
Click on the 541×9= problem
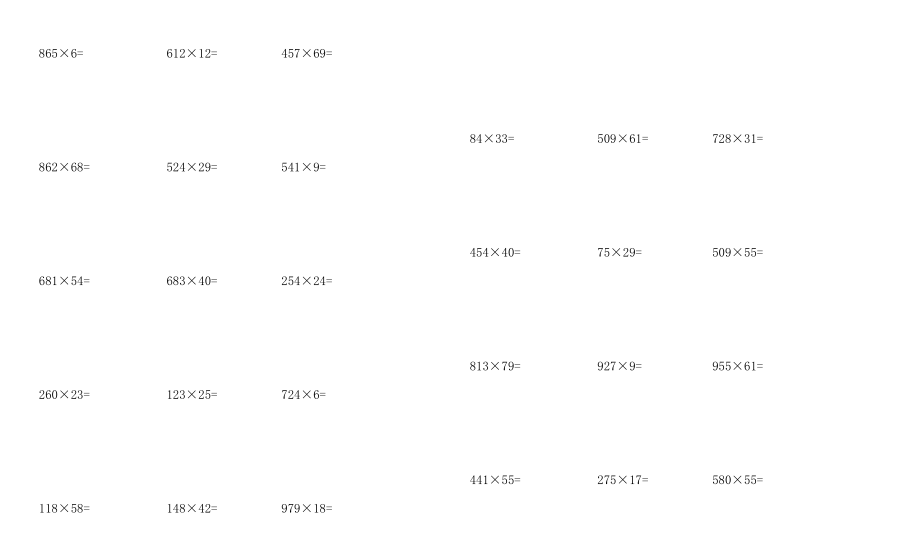coord(304,167)
